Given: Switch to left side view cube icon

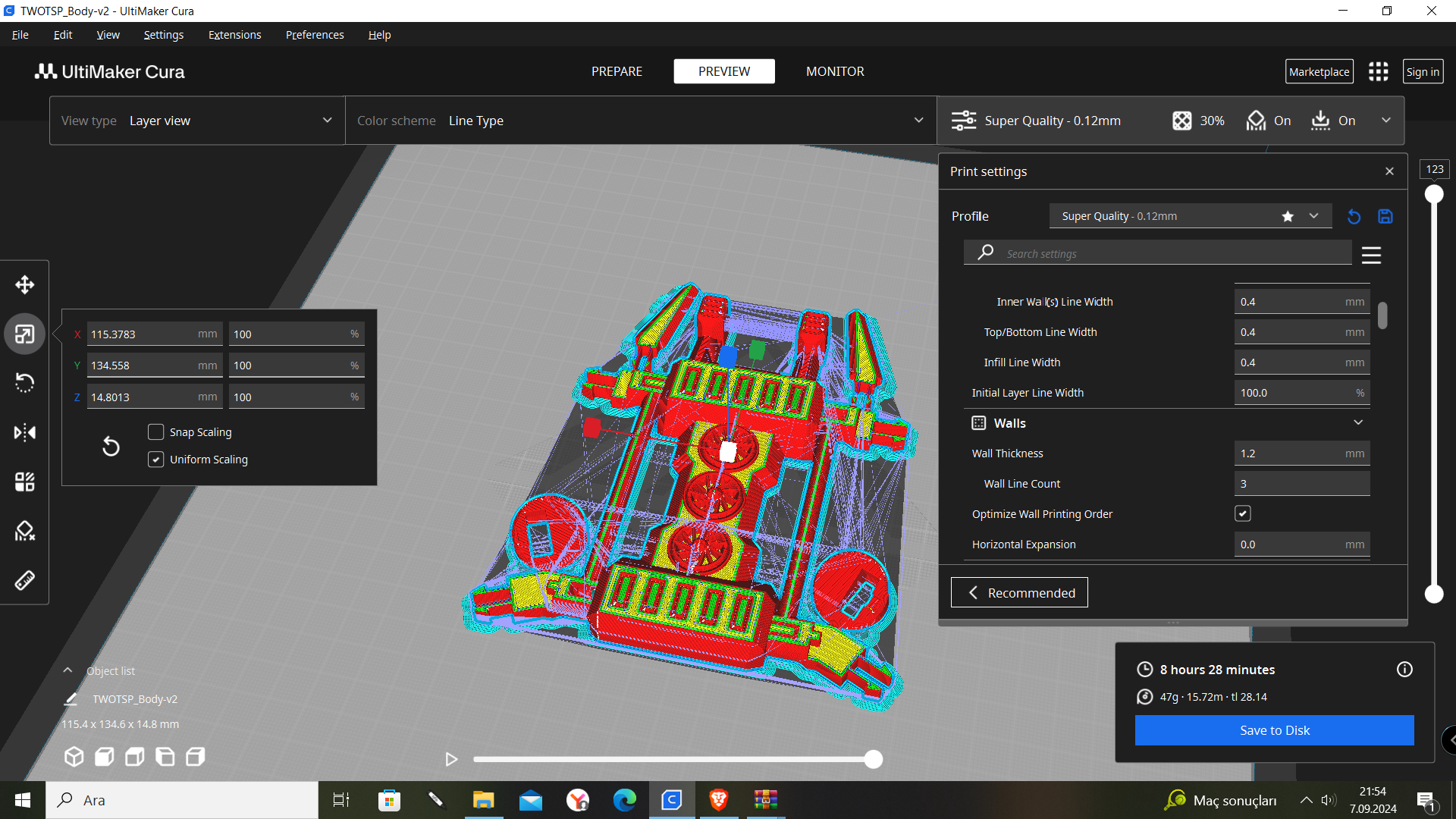Looking at the screenshot, I should pos(165,756).
